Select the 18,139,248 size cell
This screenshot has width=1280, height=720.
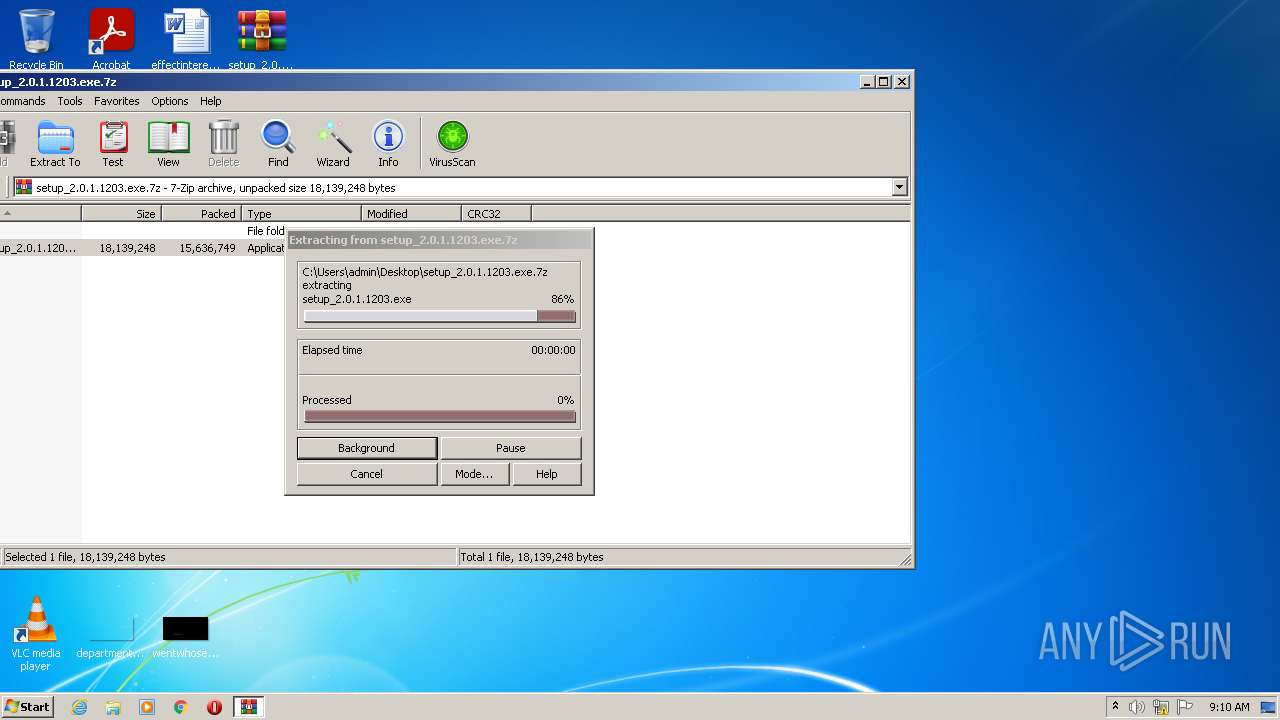(x=127, y=248)
